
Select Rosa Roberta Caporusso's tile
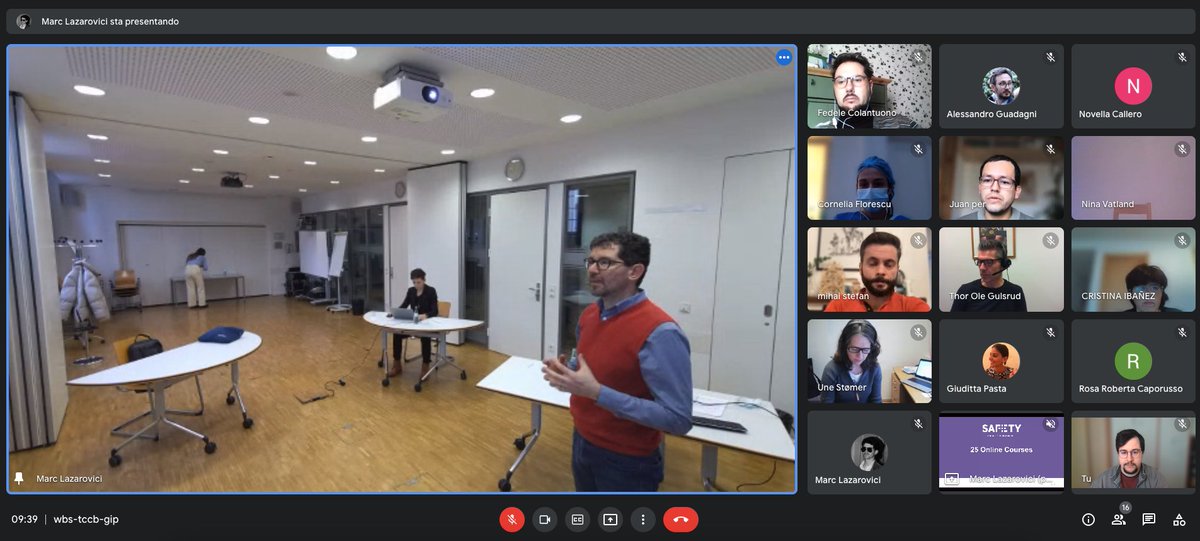click(1133, 361)
